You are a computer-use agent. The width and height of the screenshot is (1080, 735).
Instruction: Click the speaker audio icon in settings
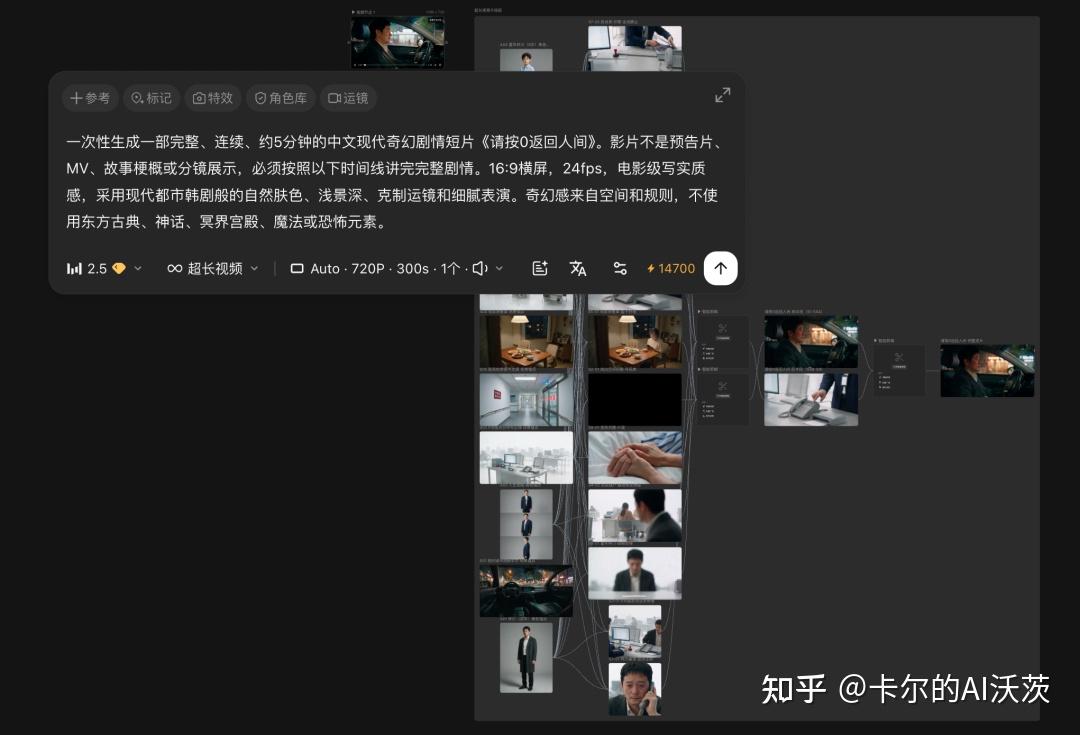pyautogui.click(x=480, y=269)
